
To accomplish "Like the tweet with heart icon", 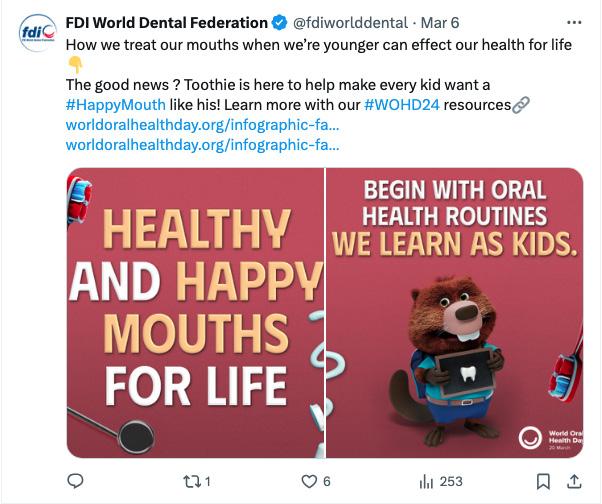I will 307,481.
